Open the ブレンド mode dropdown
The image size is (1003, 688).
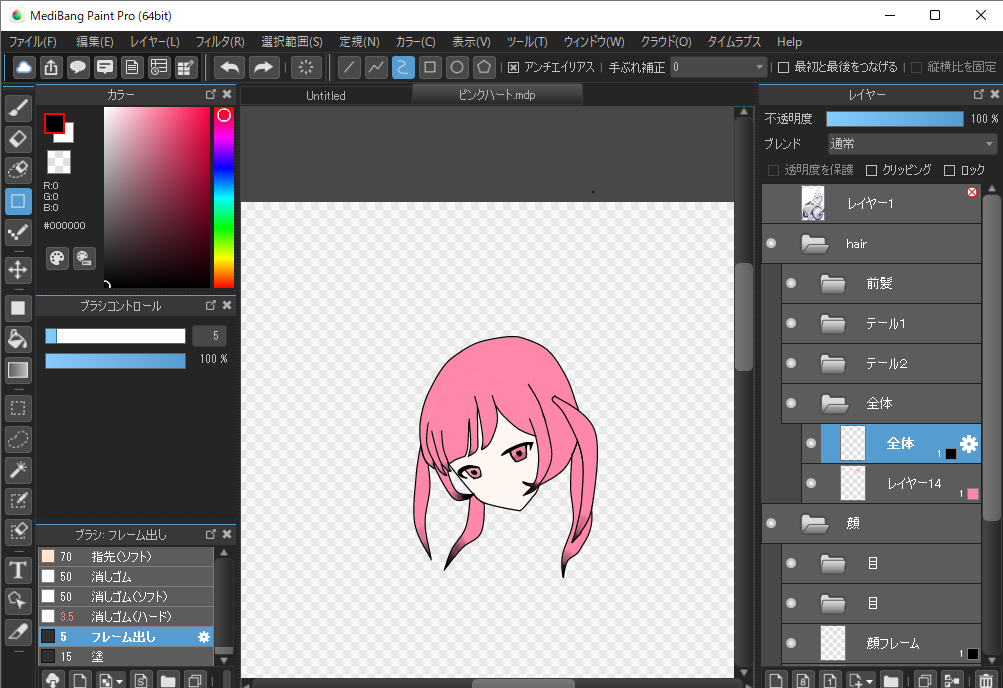click(x=912, y=144)
